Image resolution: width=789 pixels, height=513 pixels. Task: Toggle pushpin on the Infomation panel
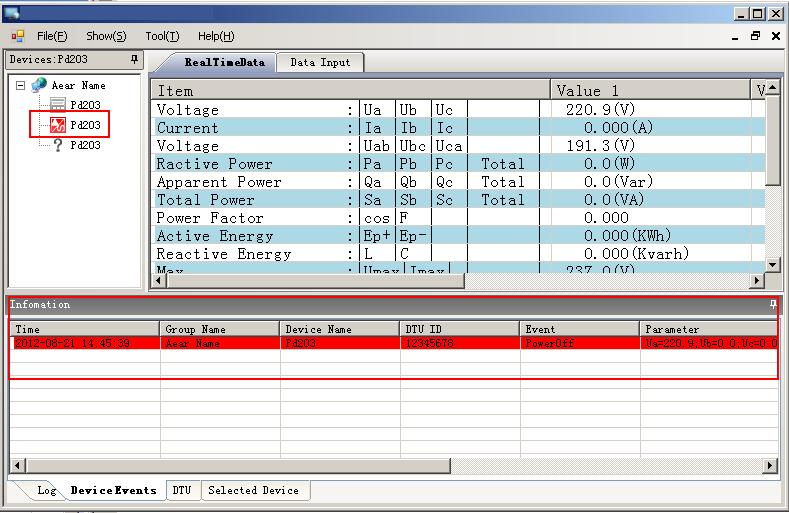point(772,304)
